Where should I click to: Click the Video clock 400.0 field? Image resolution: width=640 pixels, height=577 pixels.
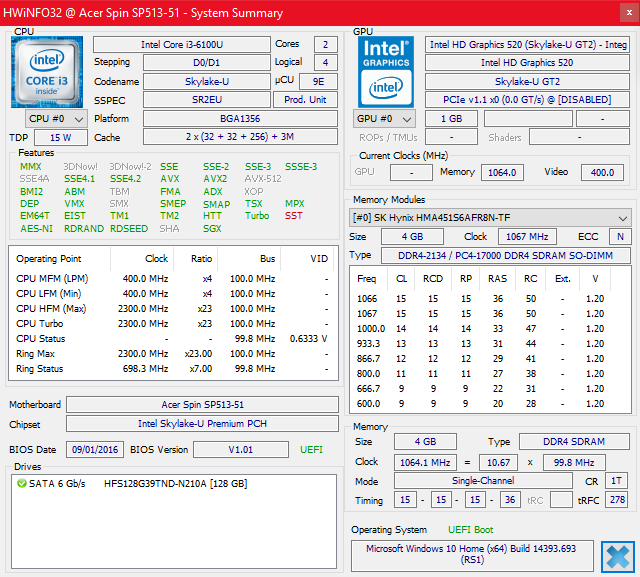[x=602, y=173]
